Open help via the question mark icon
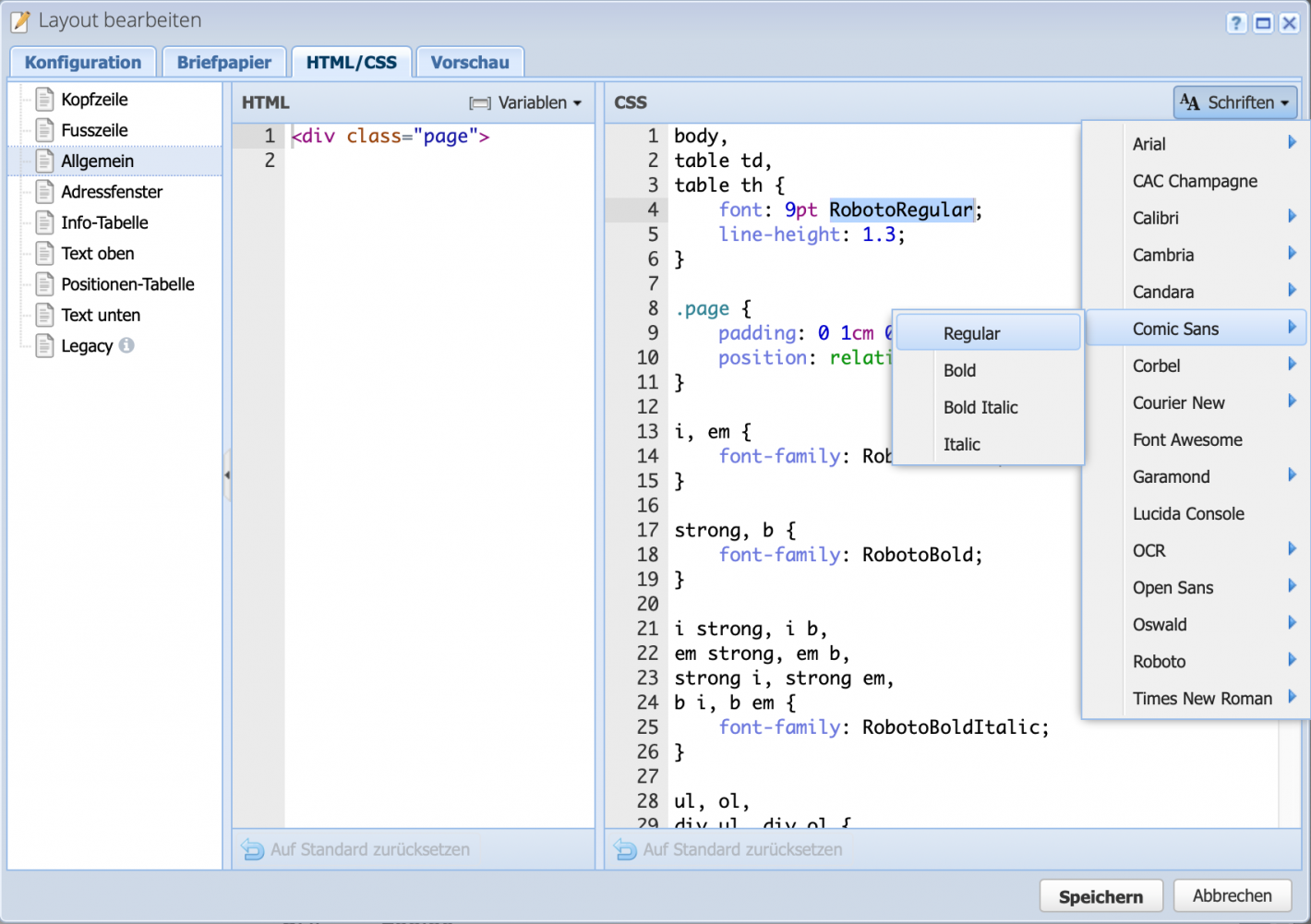The image size is (1311, 924). point(1236,22)
